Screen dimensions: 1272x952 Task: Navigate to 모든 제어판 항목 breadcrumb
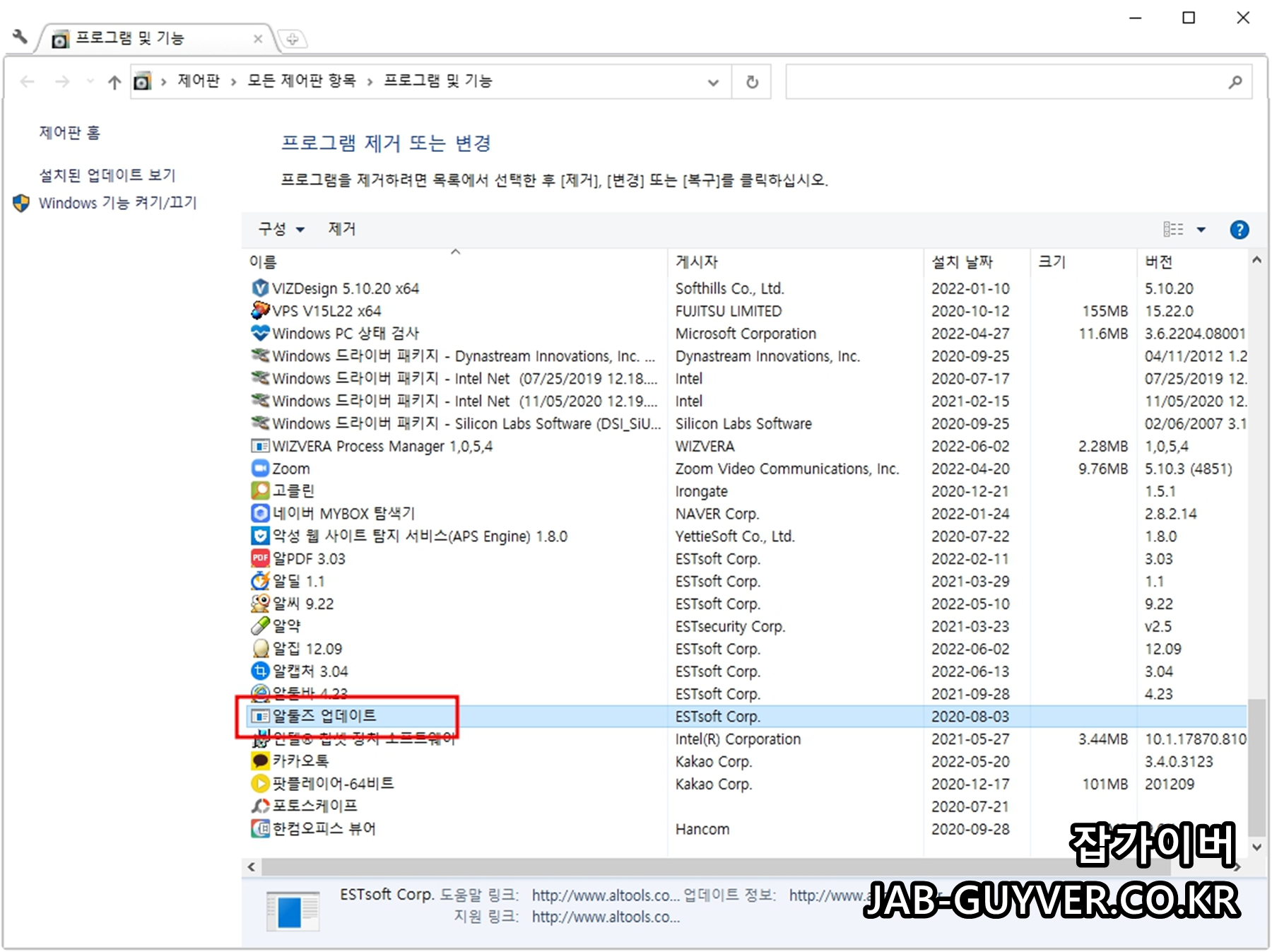click(x=301, y=81)
